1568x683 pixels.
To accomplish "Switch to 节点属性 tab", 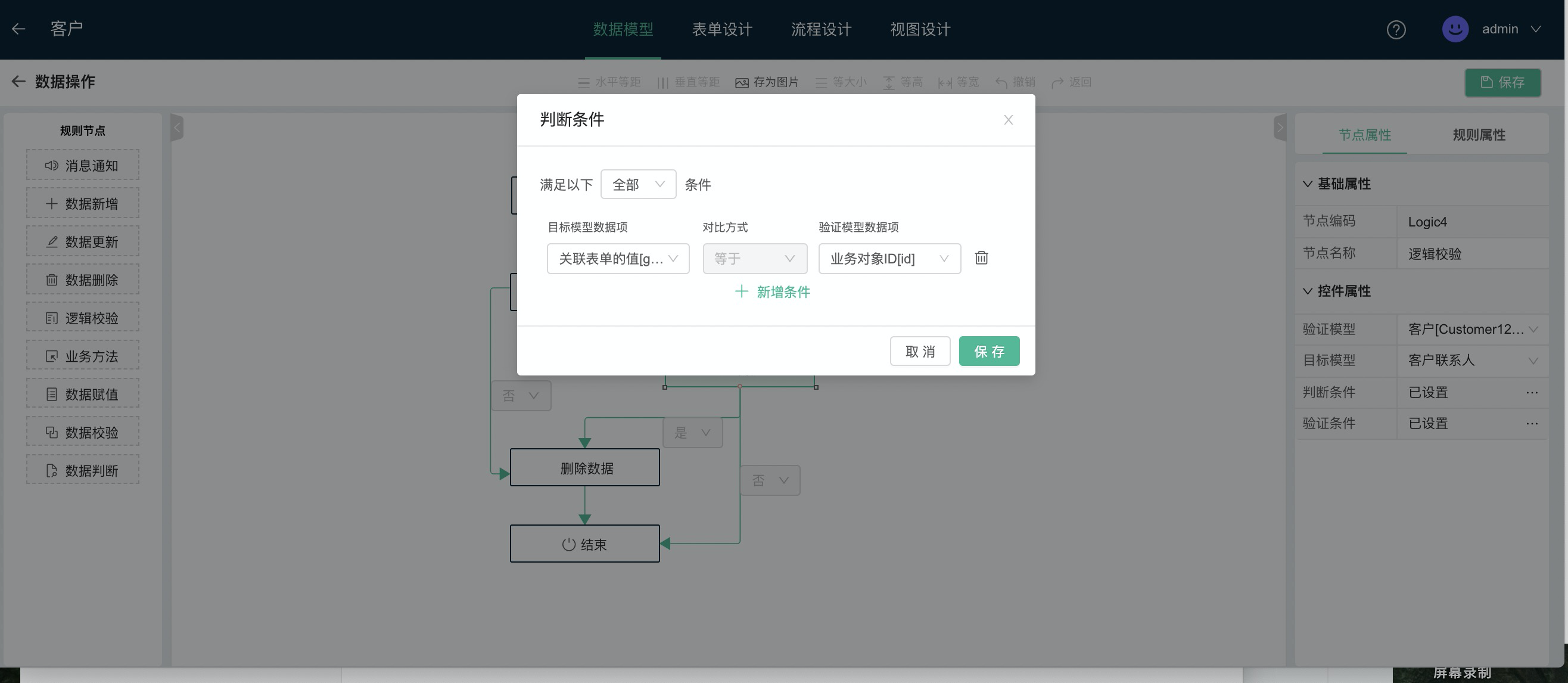I will point(1365,135).
